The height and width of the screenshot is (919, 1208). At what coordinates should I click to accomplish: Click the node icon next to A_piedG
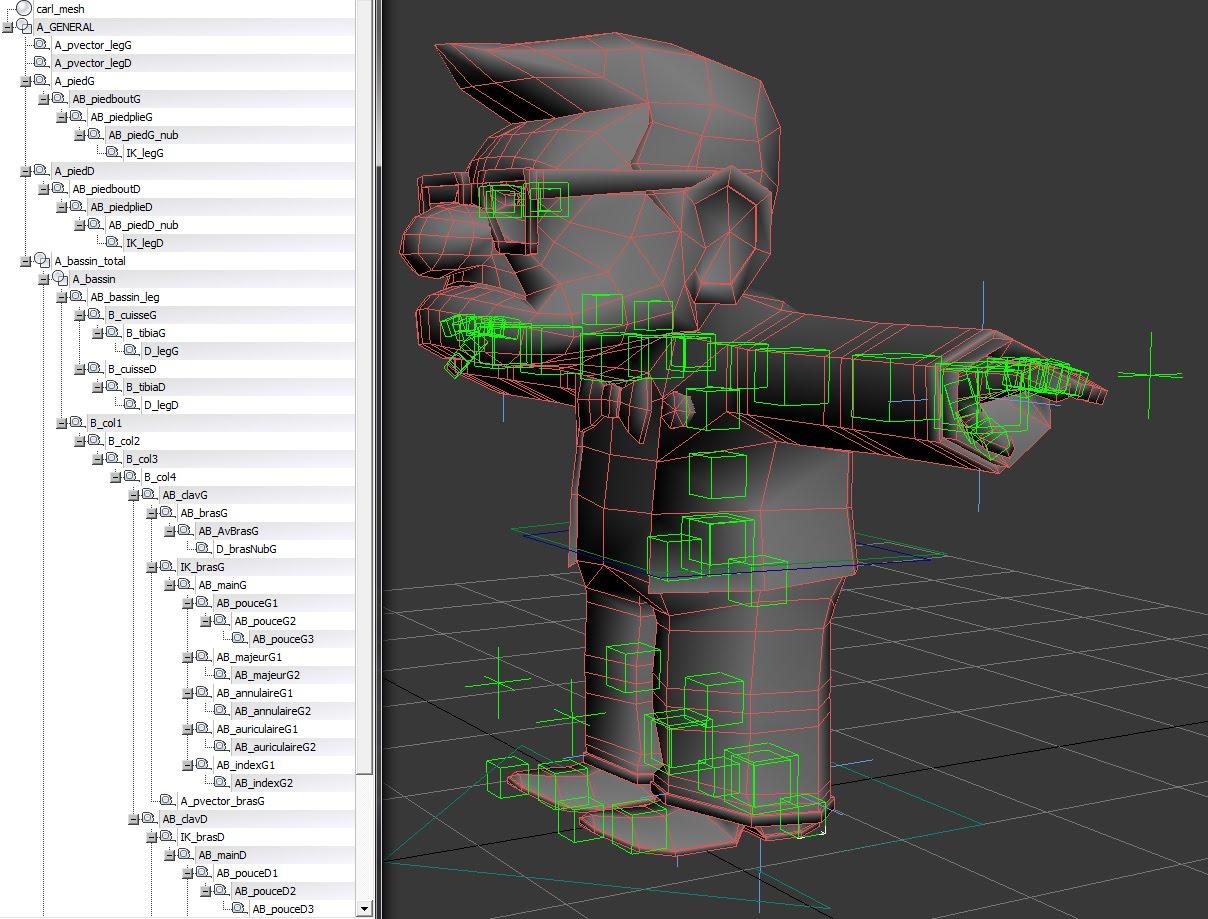tap(41, 81)
